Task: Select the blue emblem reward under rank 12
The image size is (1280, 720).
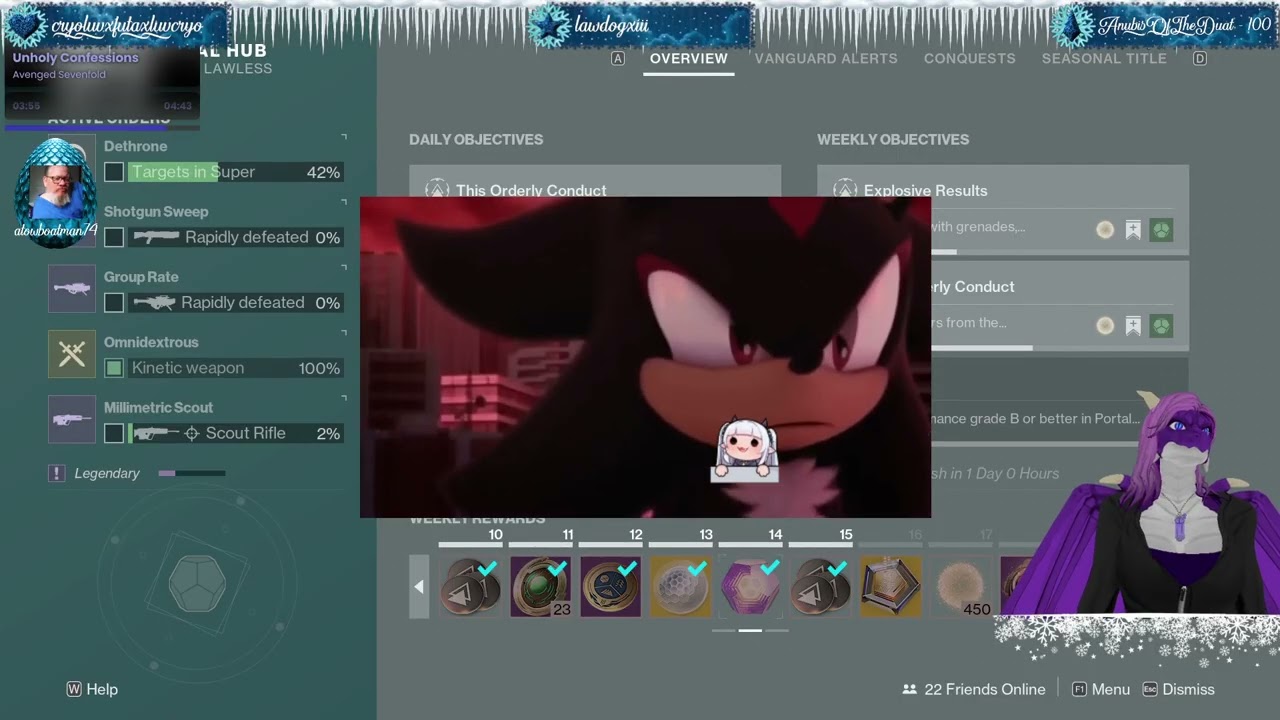Action: click(610, 586)
